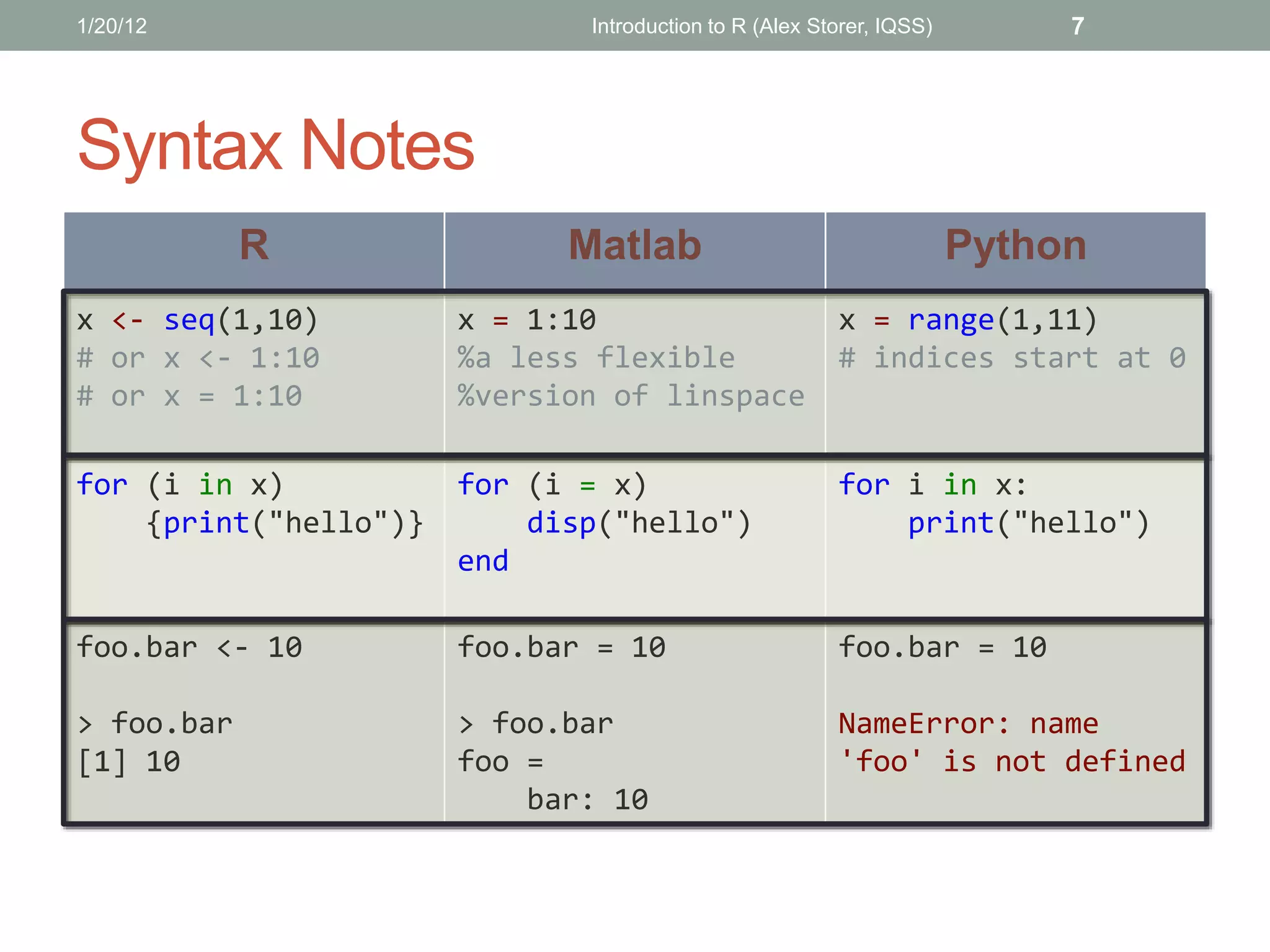Click the red "'foo' is not defined" text

(1011, 762)
